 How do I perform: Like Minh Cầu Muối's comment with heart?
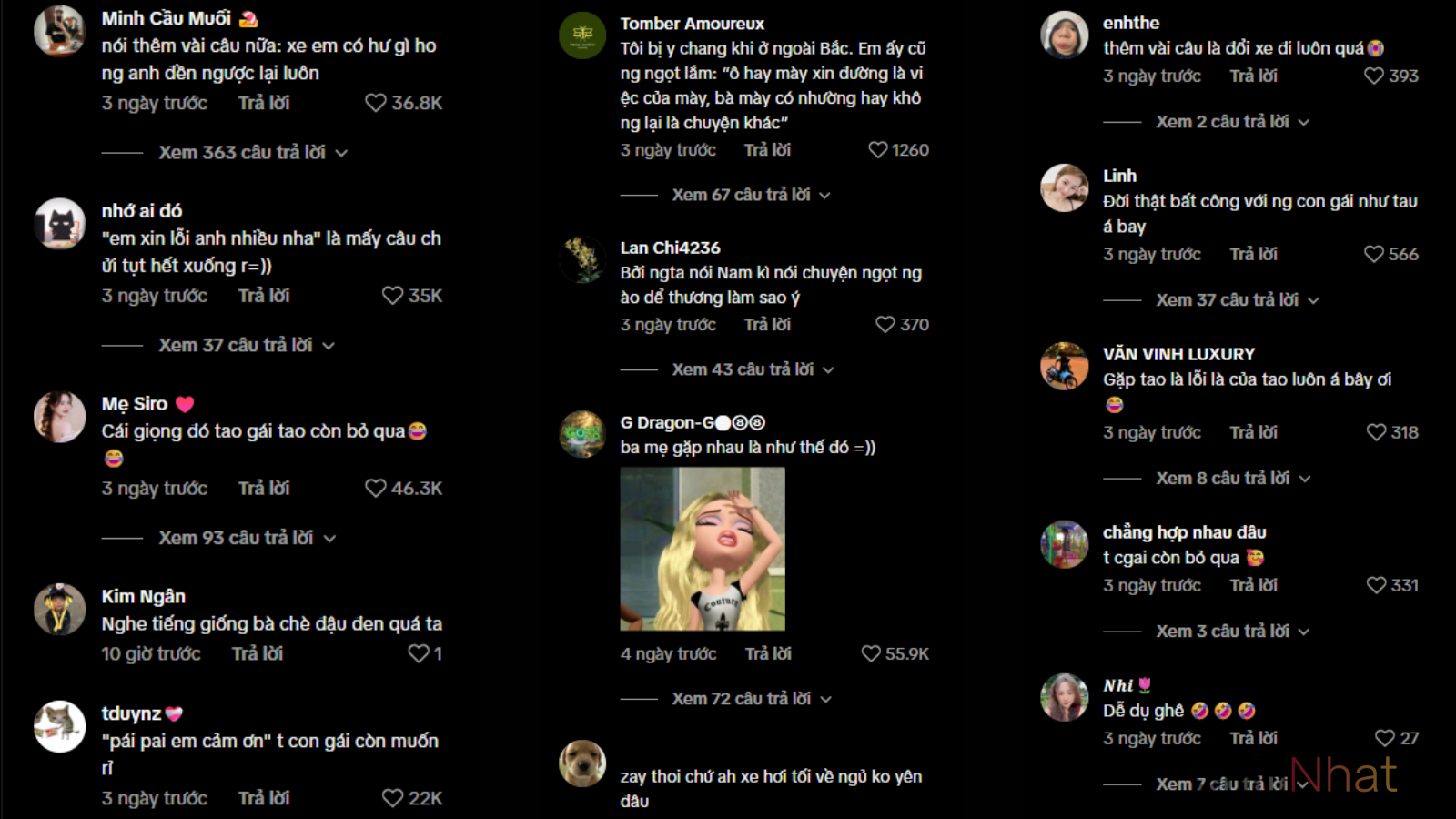(376, 103)
